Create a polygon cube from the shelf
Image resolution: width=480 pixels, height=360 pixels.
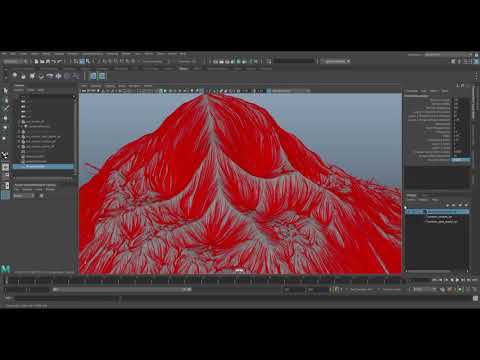tap(23, 76)
